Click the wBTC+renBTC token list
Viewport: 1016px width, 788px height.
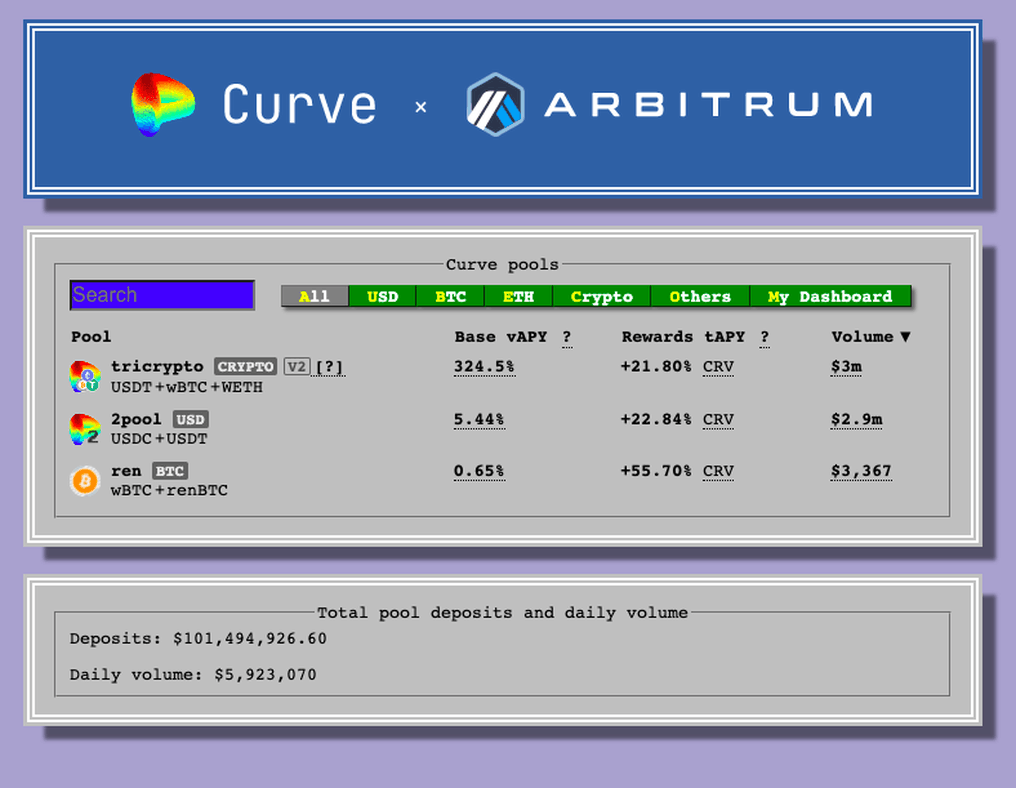(x=169, y=491)
